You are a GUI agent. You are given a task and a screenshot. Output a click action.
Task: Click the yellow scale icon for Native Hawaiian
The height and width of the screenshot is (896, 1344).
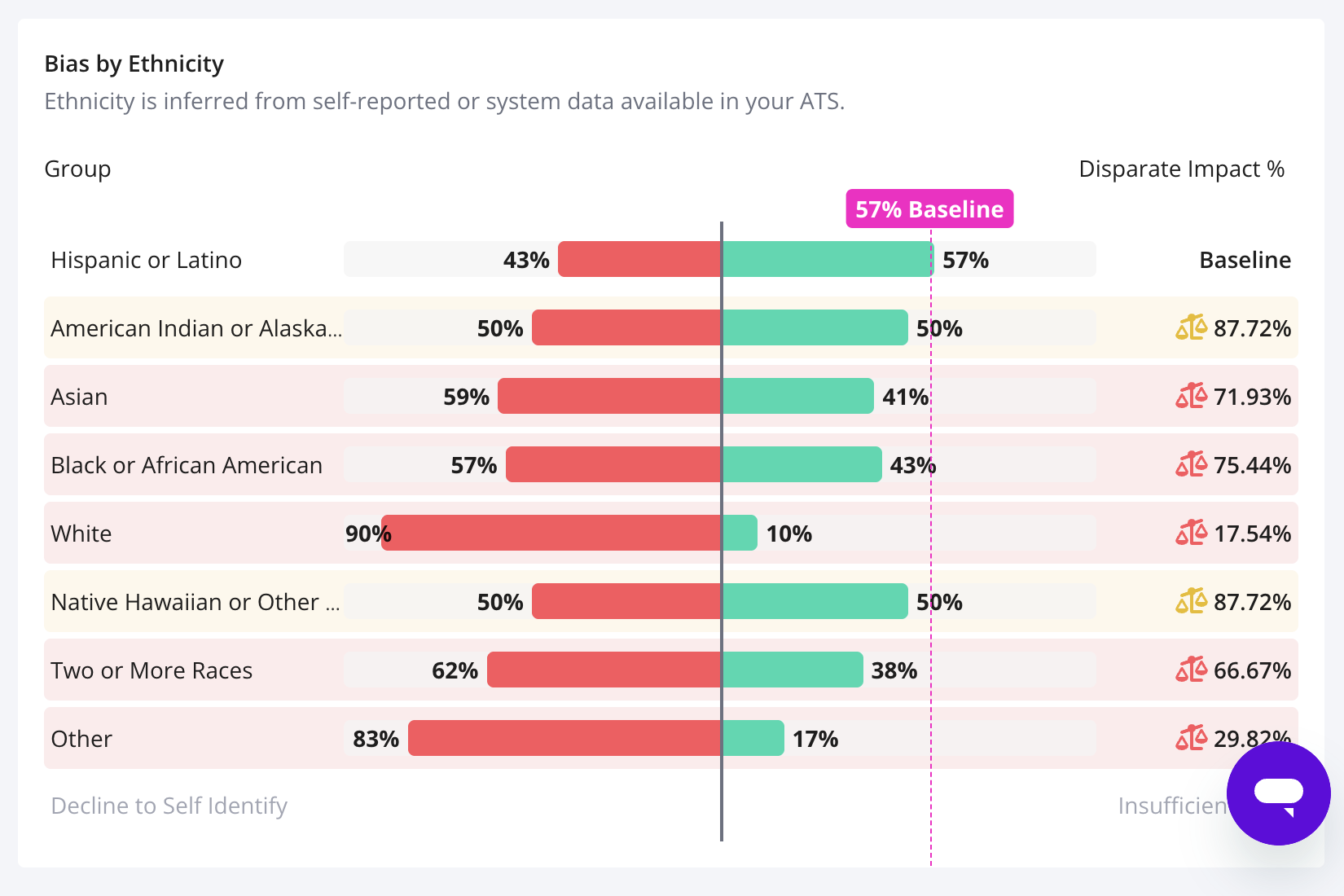pos(1190,601)
